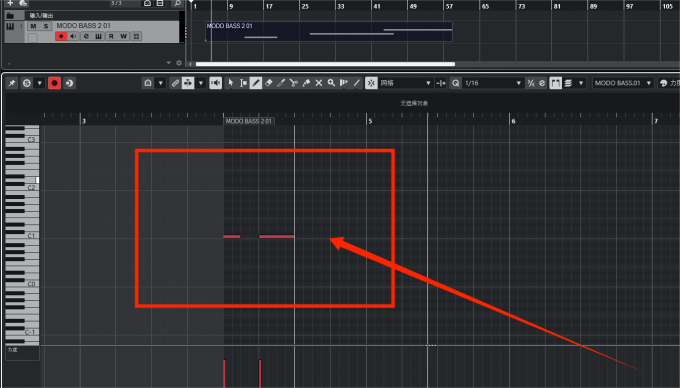This screenshot has height=388, width=680.
Task: Select the Line drawing tool
Action: [x=356, y=83]
